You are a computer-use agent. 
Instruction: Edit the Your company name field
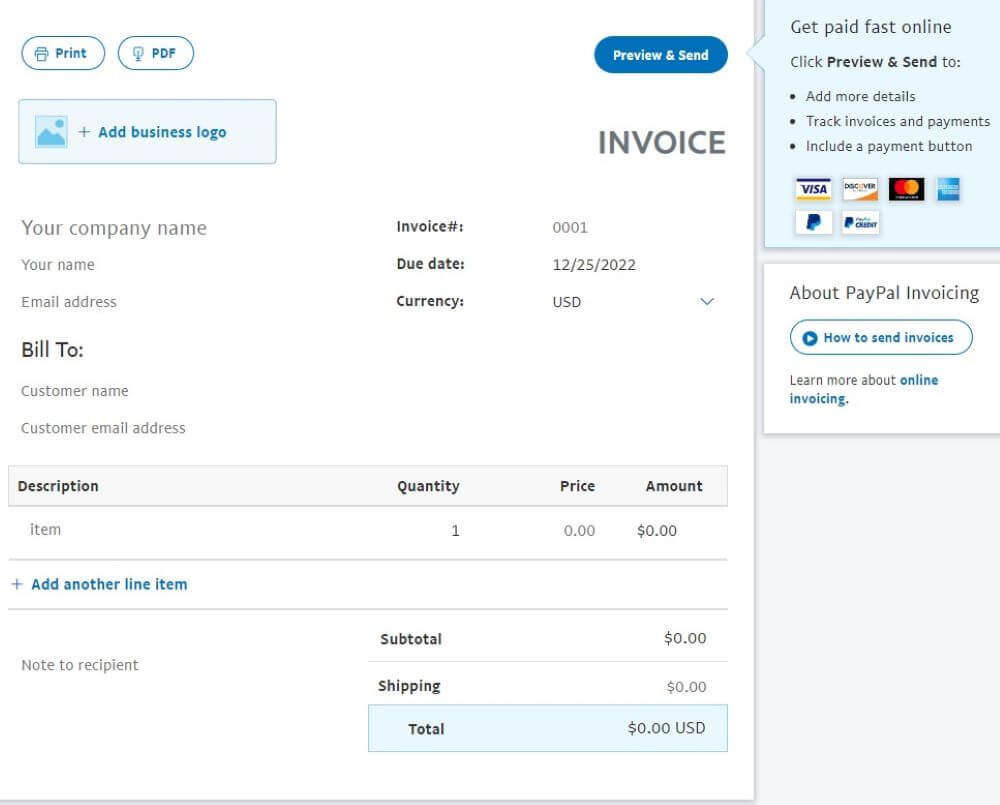(x=113, y=228)
